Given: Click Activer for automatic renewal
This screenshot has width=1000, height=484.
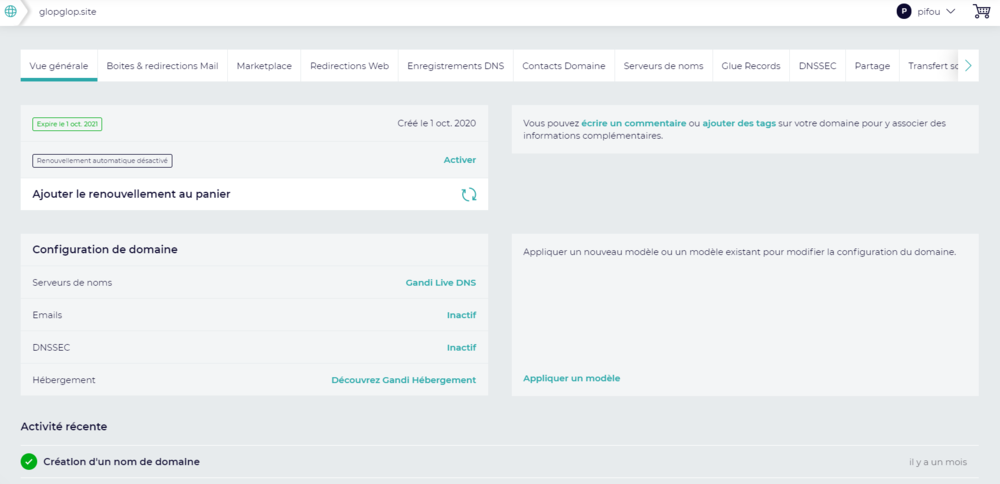Looking at the screenshot, I should pos(460,160).
